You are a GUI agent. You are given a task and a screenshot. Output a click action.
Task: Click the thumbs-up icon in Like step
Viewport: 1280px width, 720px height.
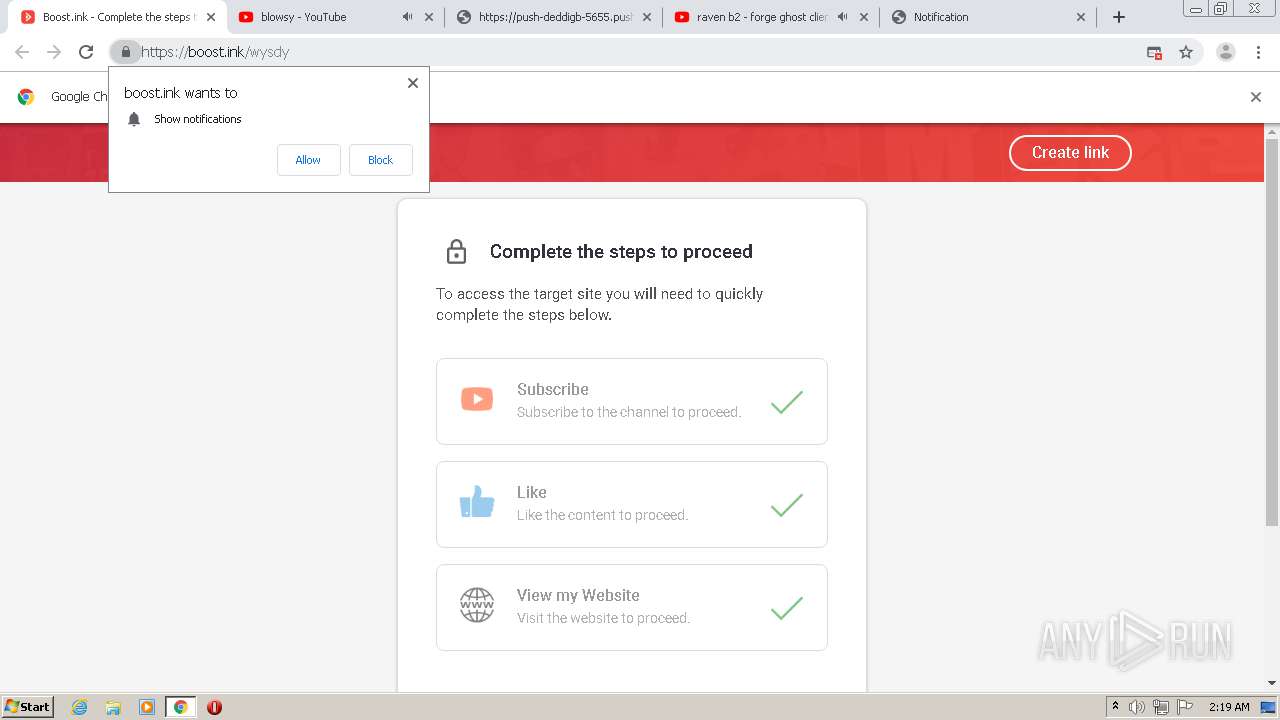477,501
